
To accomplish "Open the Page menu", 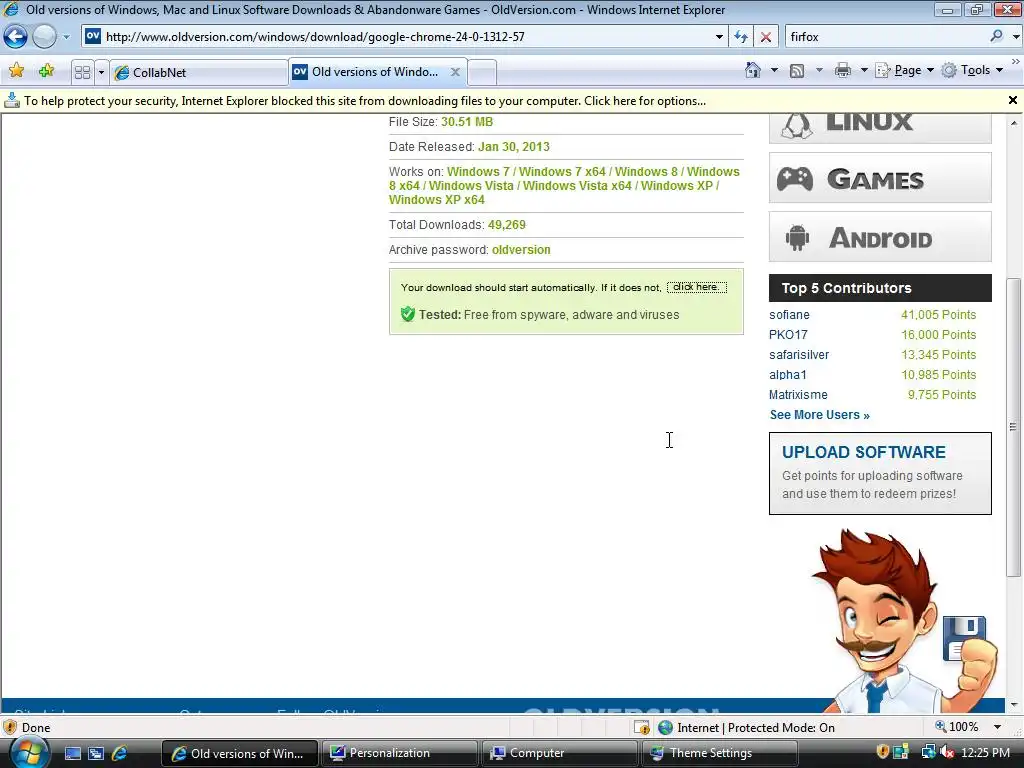I will tap(905, 71).
